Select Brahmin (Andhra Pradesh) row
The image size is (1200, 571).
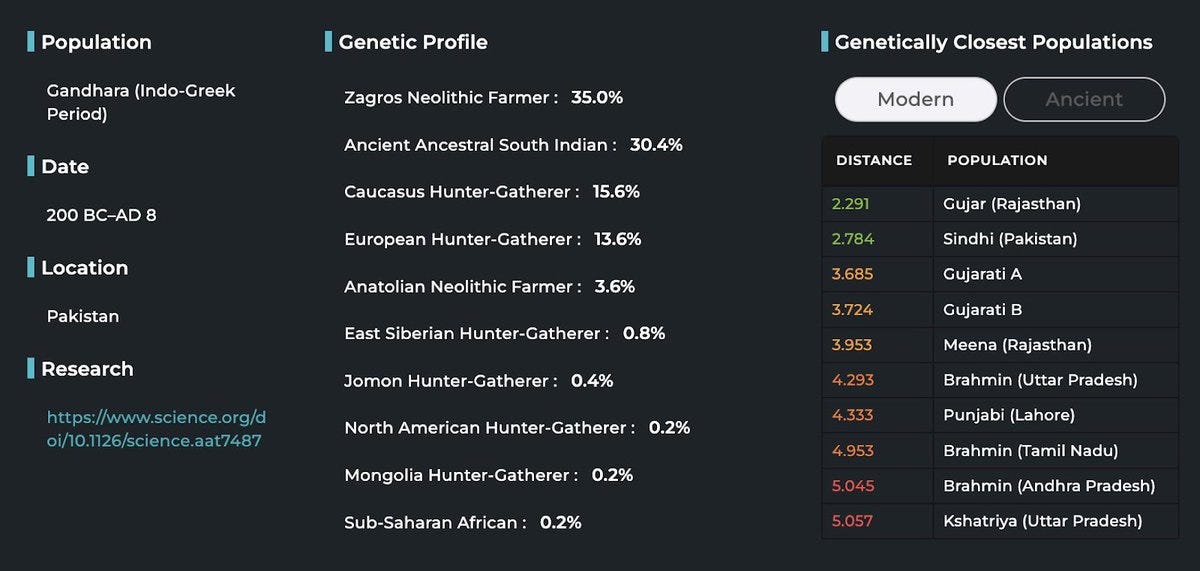point(1048,486)
